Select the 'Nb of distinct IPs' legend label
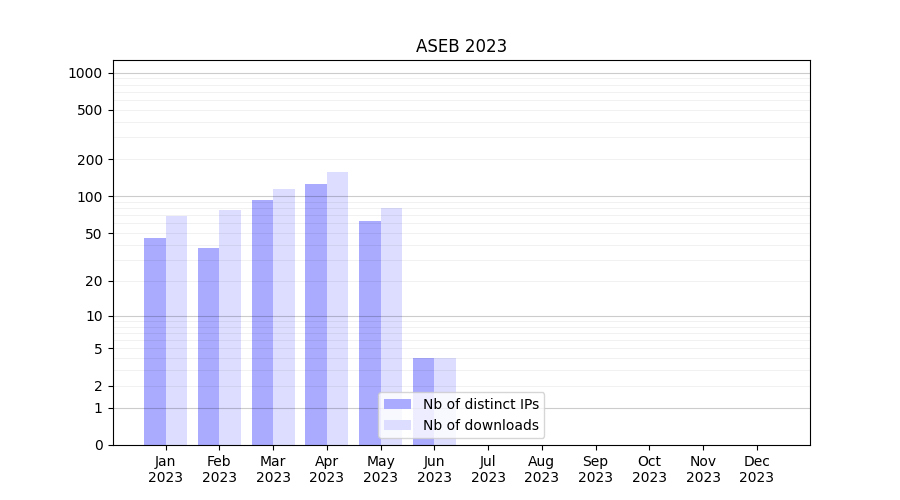900x500 pixels. click(x=480, y=404)
